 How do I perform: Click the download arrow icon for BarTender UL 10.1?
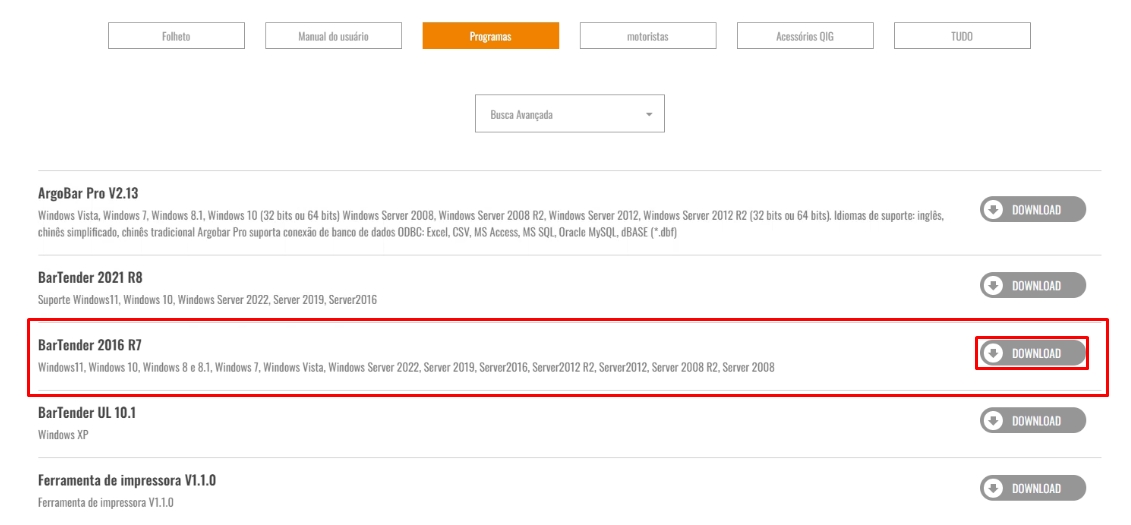click(x=994, y=421)
